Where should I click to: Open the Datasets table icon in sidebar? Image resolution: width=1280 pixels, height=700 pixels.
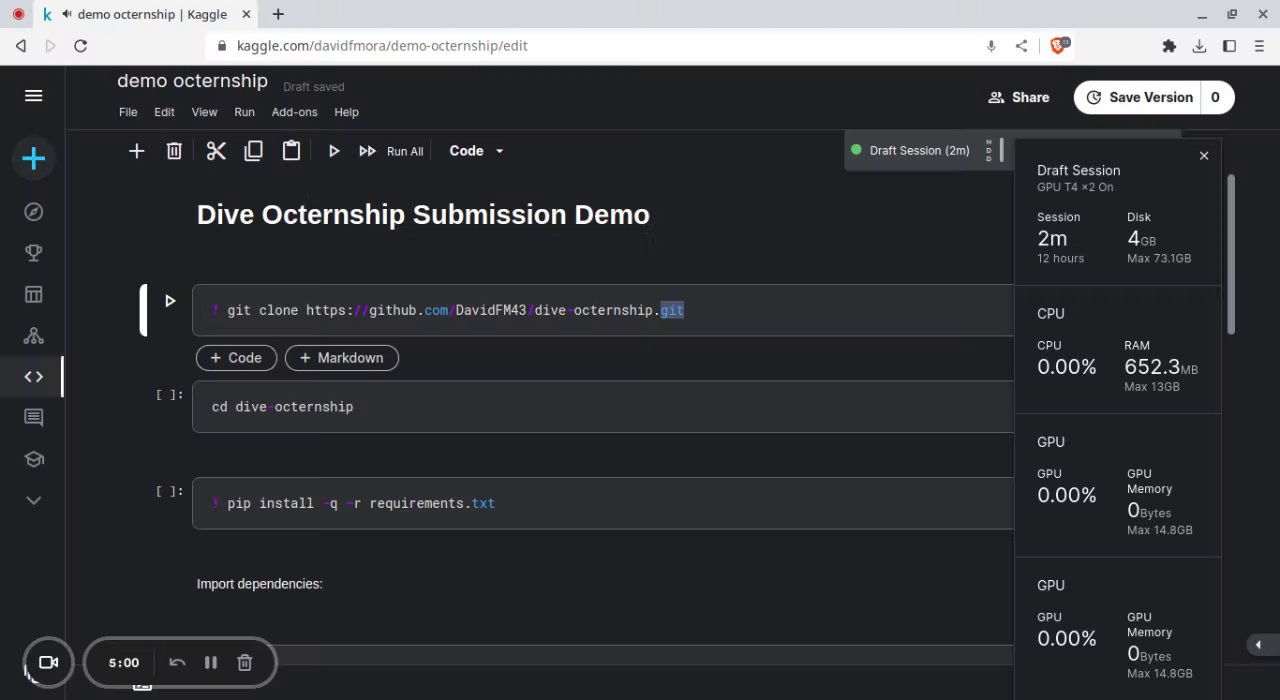[34, 294]
